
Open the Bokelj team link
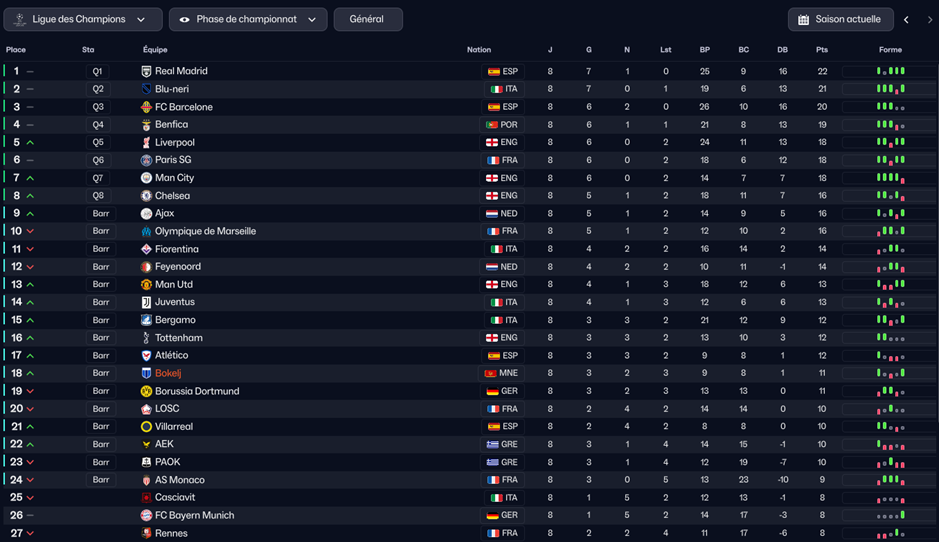[168, 373]
